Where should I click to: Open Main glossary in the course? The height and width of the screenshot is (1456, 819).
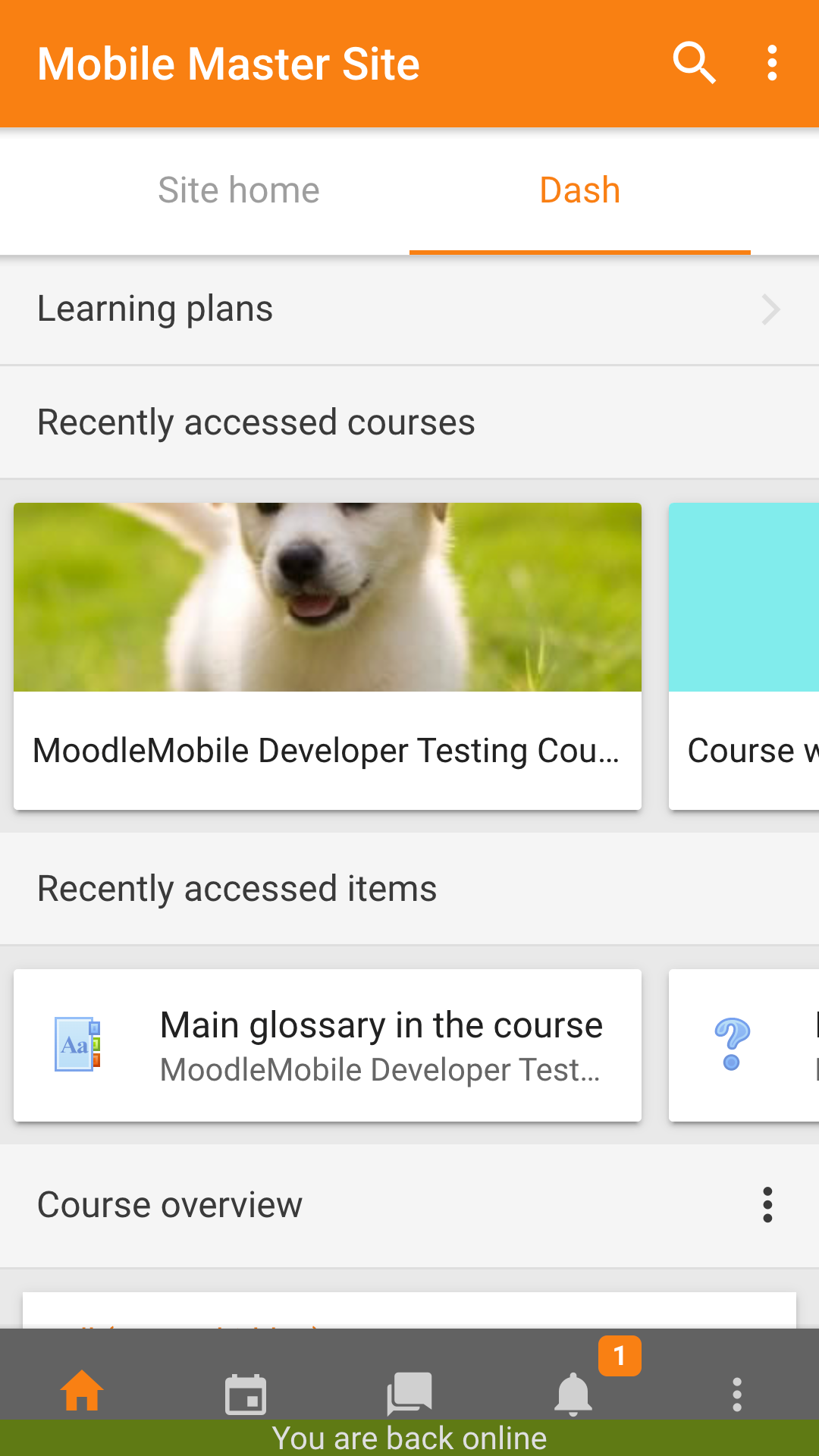point(381,1025)
